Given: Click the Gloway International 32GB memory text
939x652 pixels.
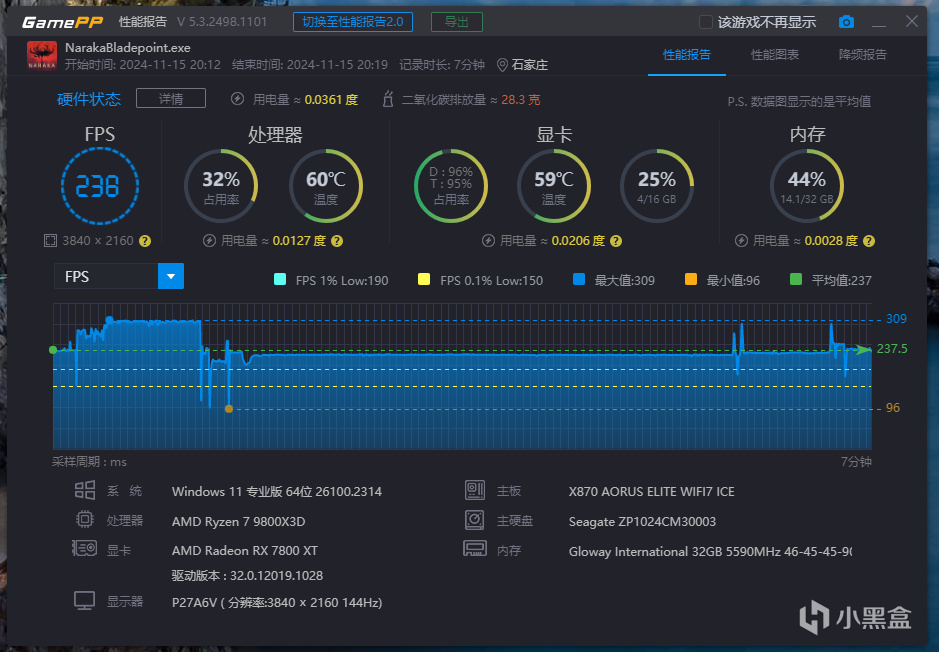Looking at the screenshot, I should pyautogui.click(x=710, y=551).
